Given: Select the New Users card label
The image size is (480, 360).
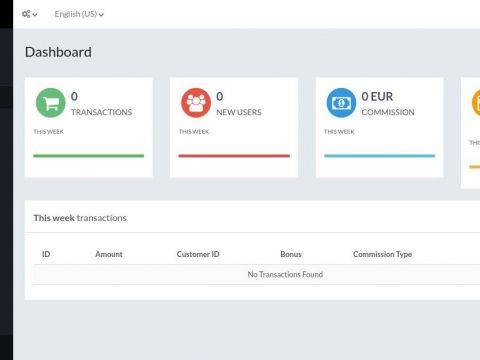Looking at the screenshot, I should point(239,112).
